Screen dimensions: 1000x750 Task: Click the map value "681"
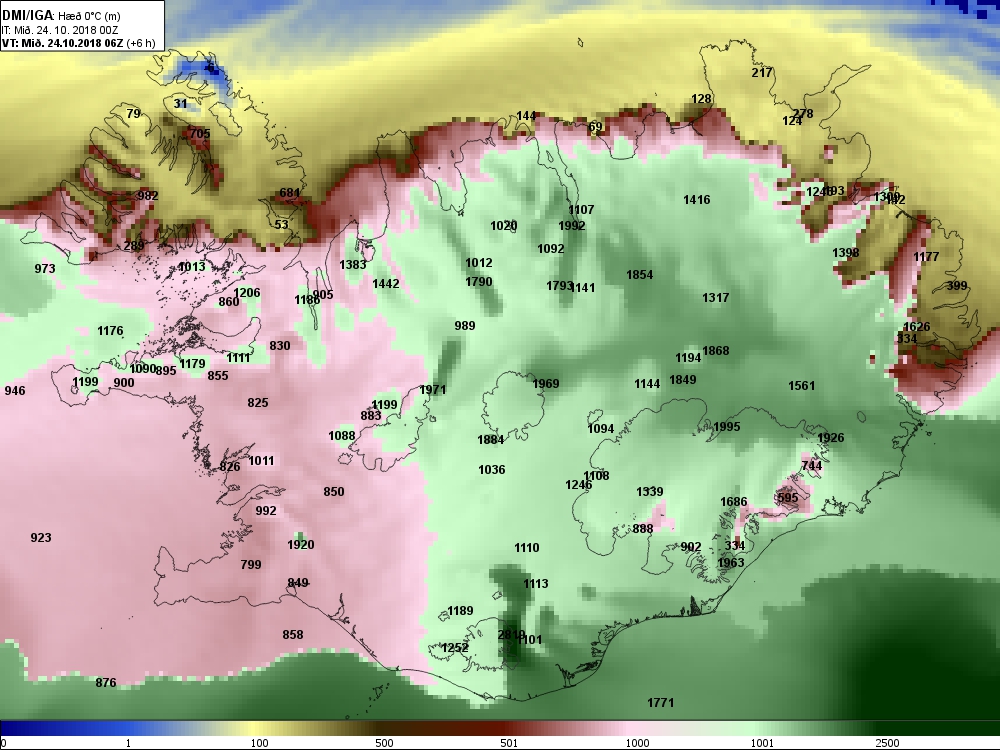(290, 193)
